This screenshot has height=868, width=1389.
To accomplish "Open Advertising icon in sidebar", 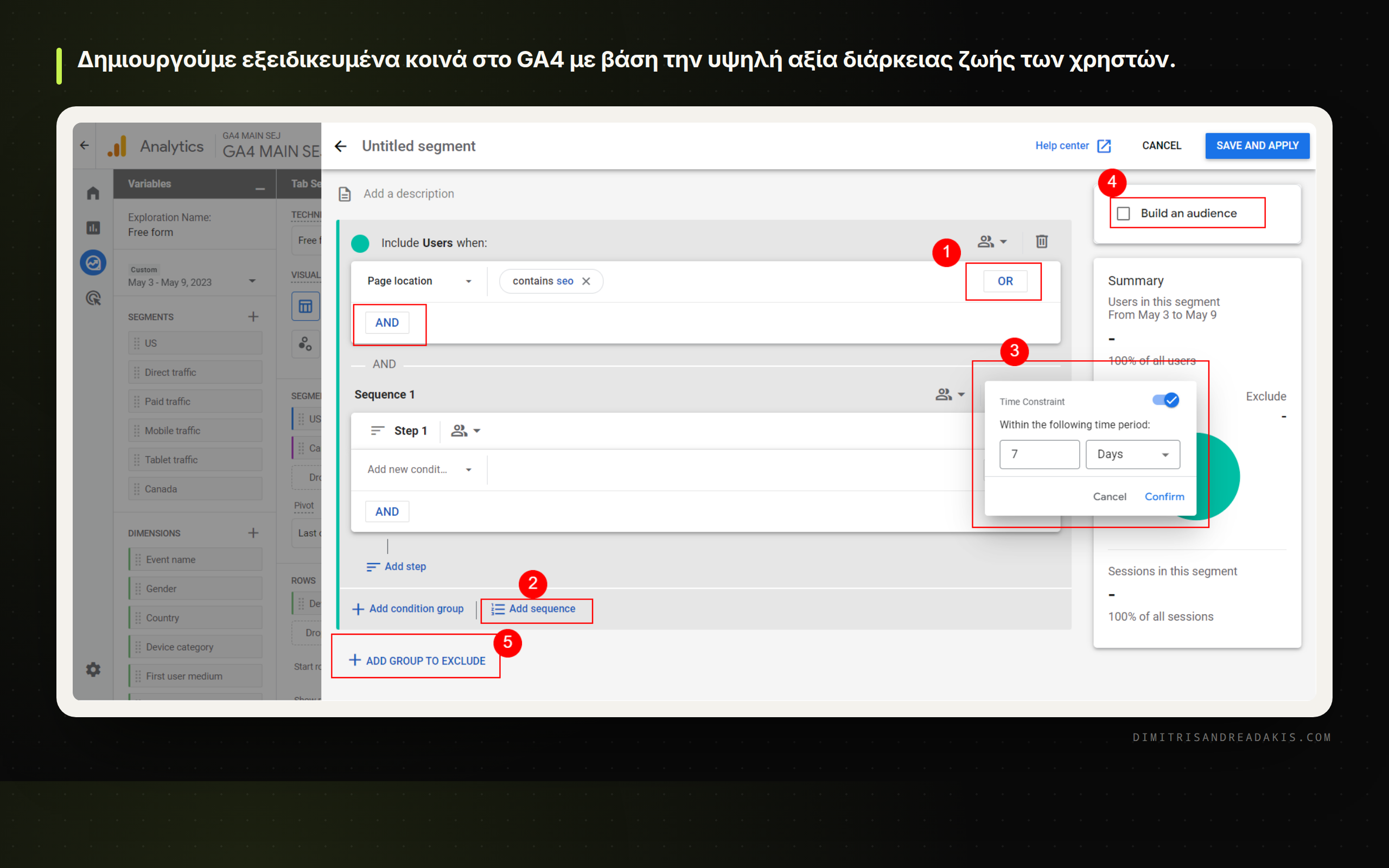I will click(93, 298).
